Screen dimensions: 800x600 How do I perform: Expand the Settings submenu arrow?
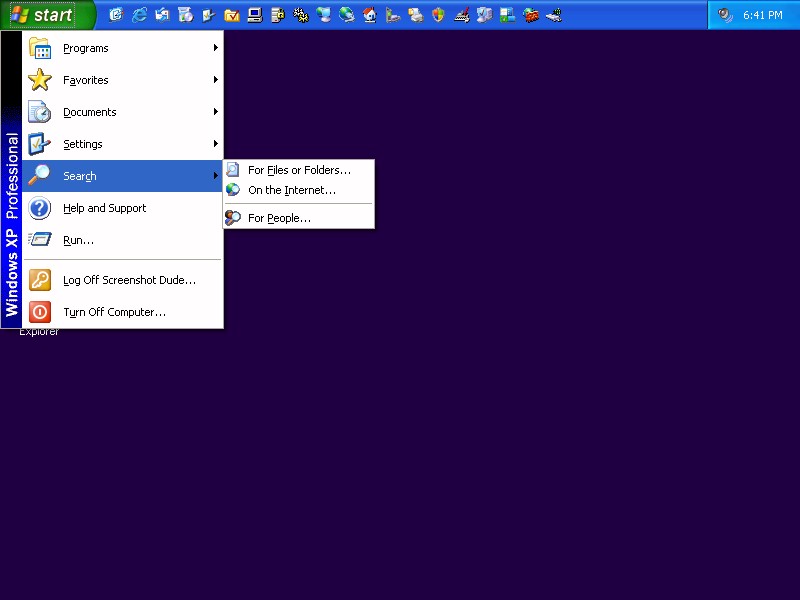216,143
